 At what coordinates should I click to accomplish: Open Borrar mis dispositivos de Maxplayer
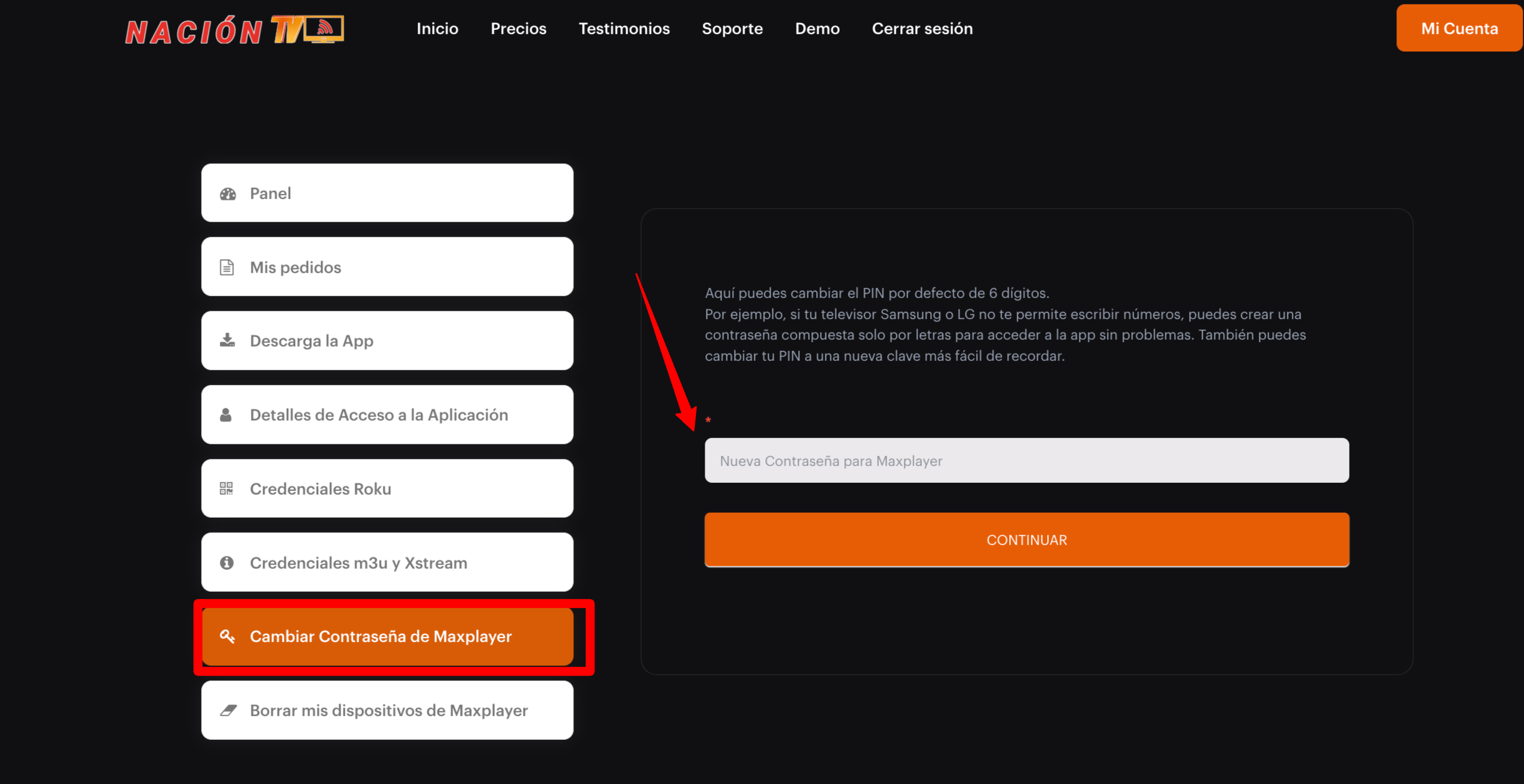coord(387,710)
